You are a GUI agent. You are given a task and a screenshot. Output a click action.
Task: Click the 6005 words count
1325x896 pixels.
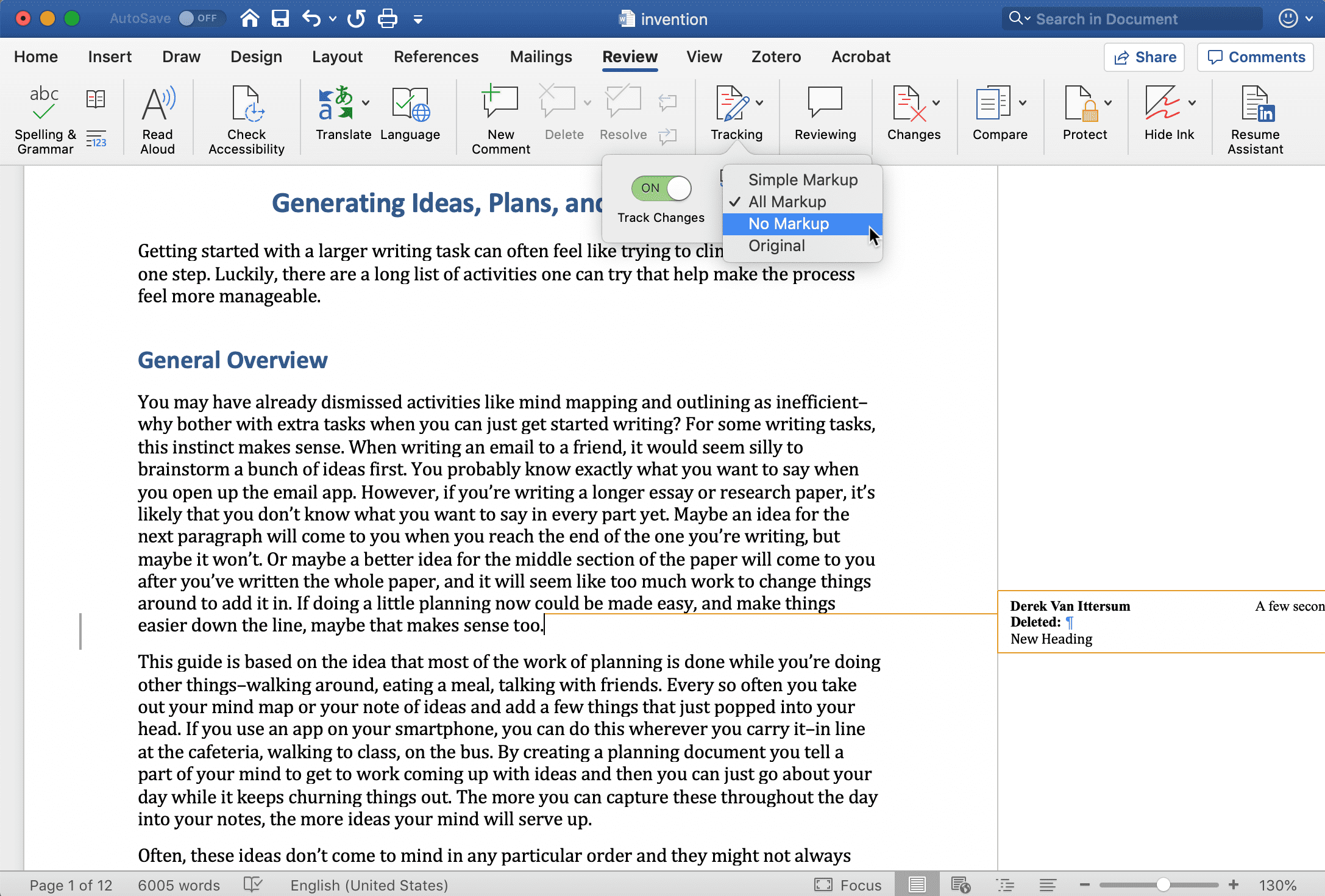point(179,885)
